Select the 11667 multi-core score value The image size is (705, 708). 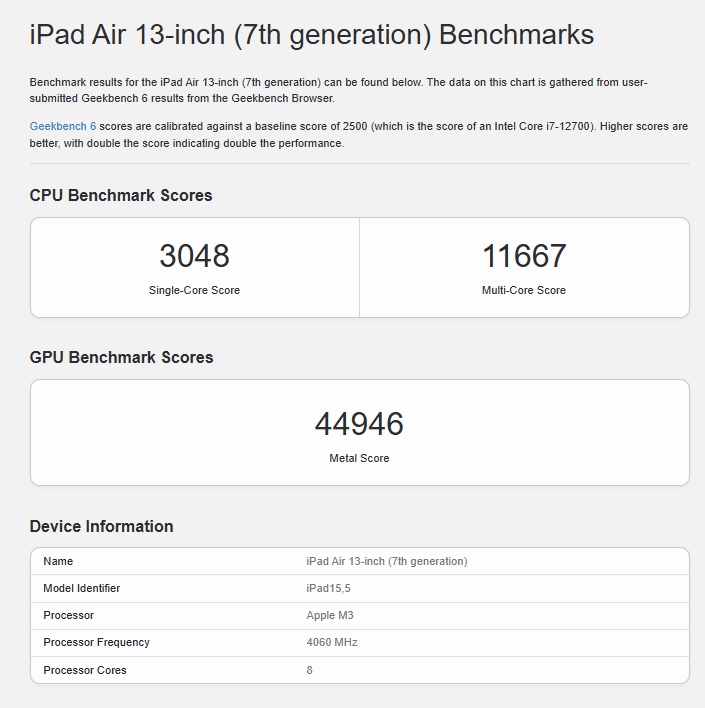point(524,256)
